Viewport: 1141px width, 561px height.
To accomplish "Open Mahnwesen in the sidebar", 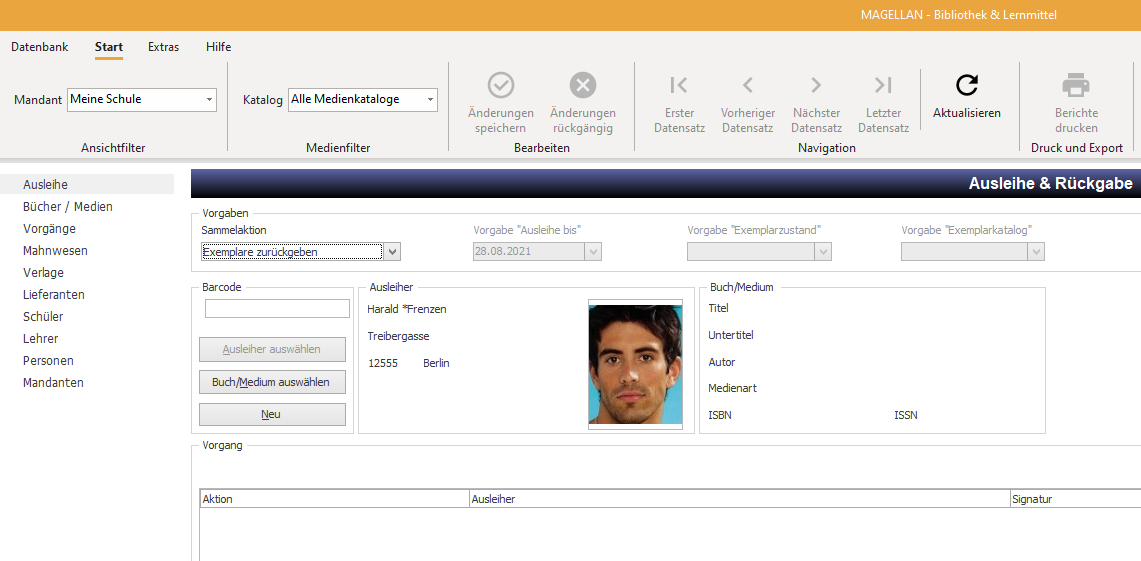I will [55, 250].
